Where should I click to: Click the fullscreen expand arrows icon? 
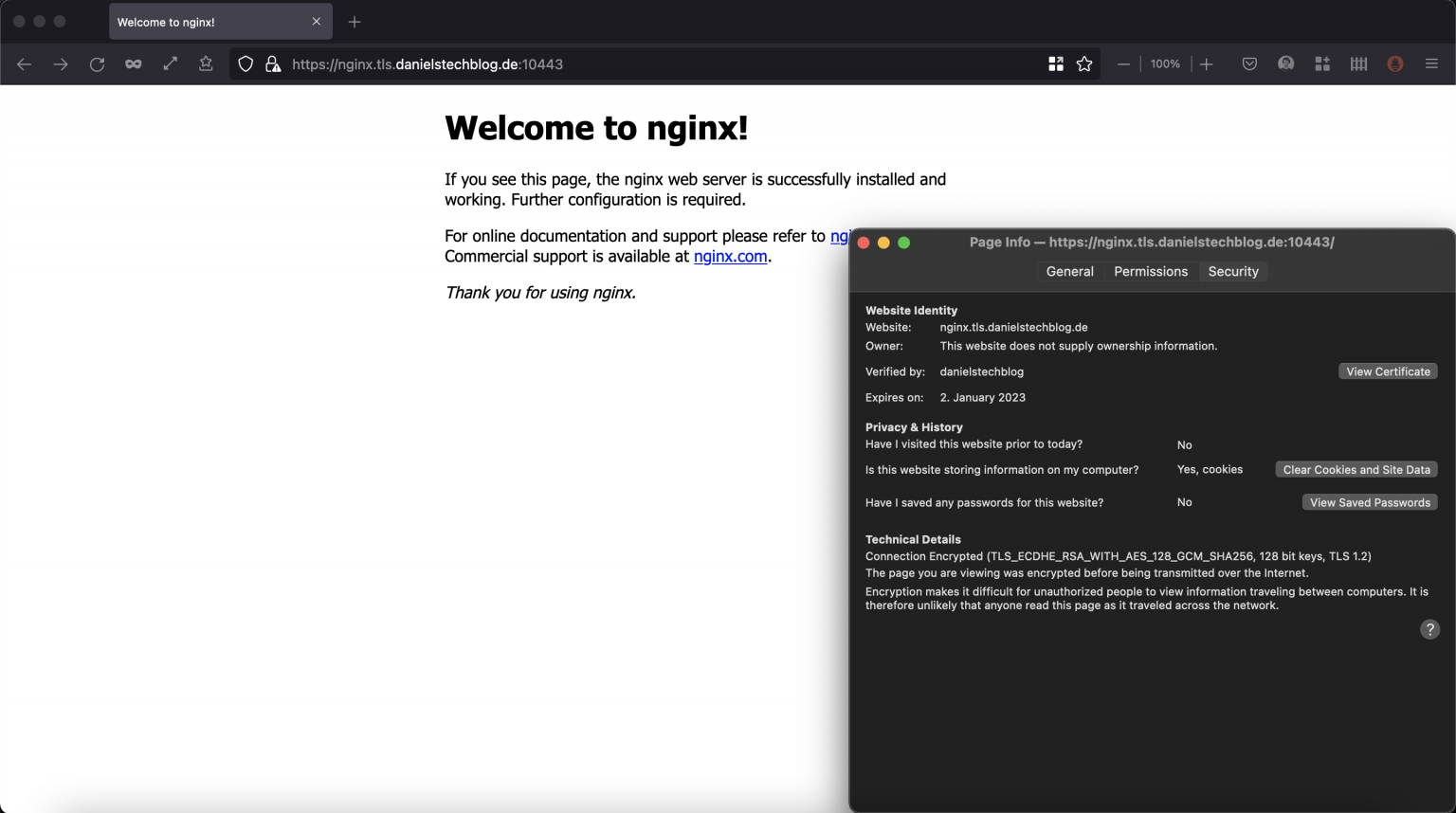coord(171,63)
